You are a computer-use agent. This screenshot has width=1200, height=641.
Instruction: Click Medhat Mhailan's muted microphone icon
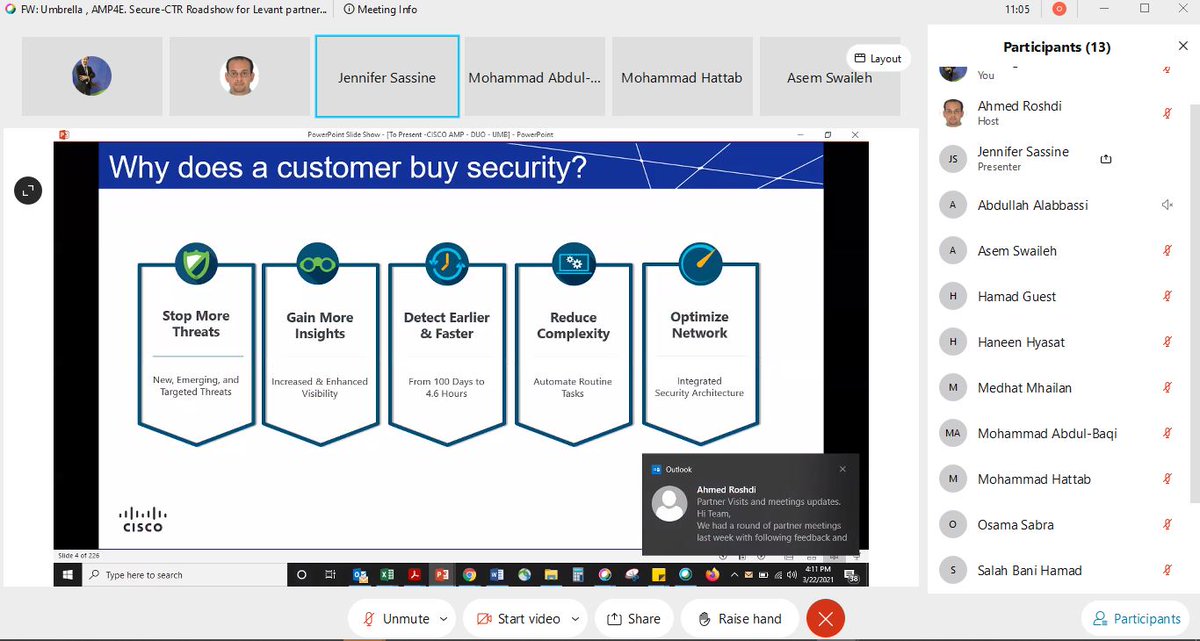tap(1167, 388)
